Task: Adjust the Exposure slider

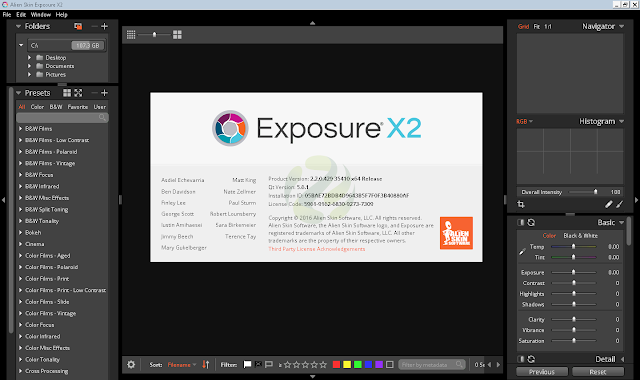Action: tap(573, 272)
